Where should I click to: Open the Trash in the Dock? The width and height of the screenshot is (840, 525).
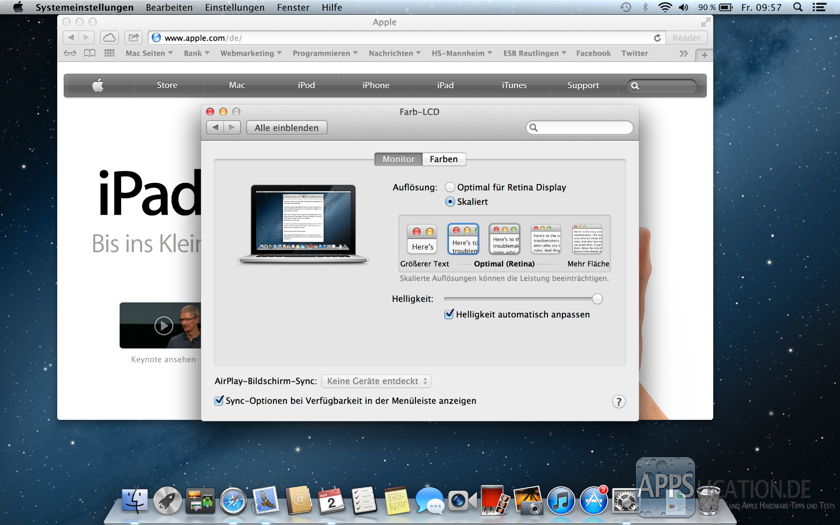pyautogui.click(x=709, y=500)
